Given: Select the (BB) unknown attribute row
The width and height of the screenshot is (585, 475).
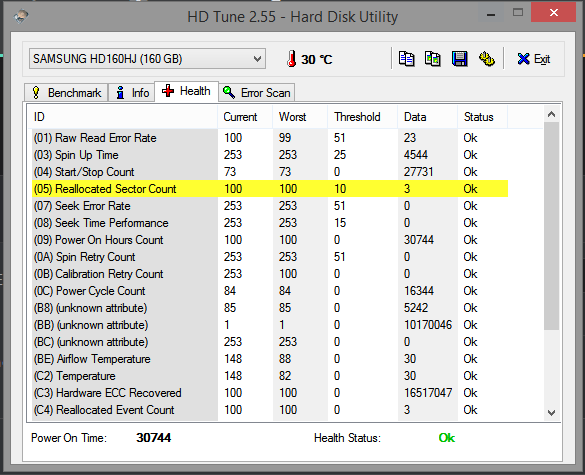Looking at the screenshot, I should (x=270, y=325).
